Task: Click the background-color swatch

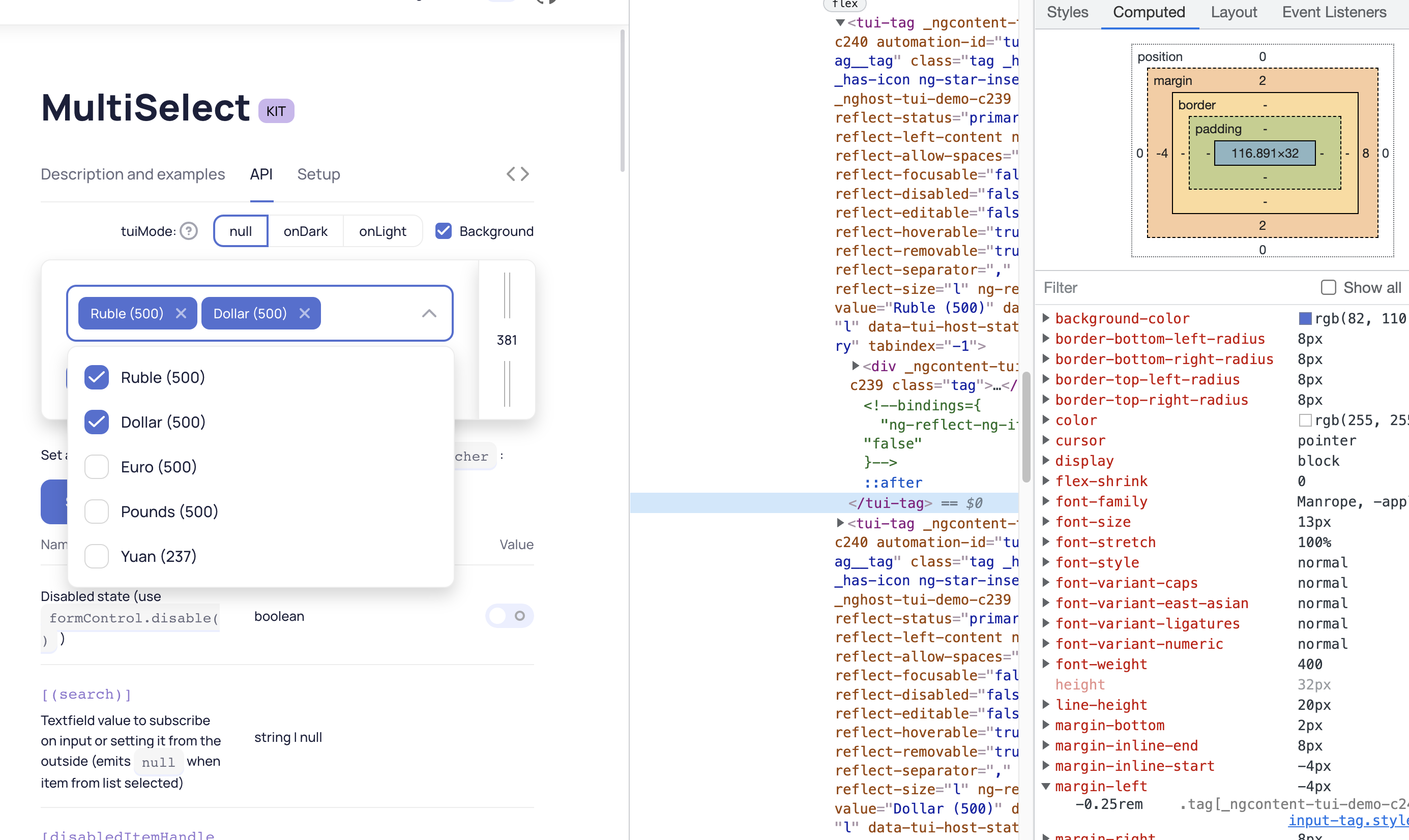Action: click(1305, 318)
